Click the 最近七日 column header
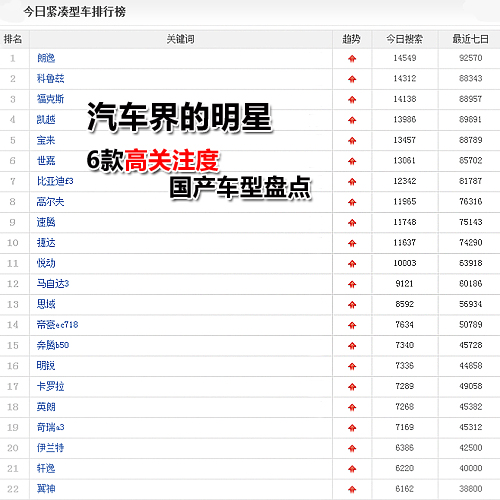This screenshot has width=500, height=500. coord(470,39)
